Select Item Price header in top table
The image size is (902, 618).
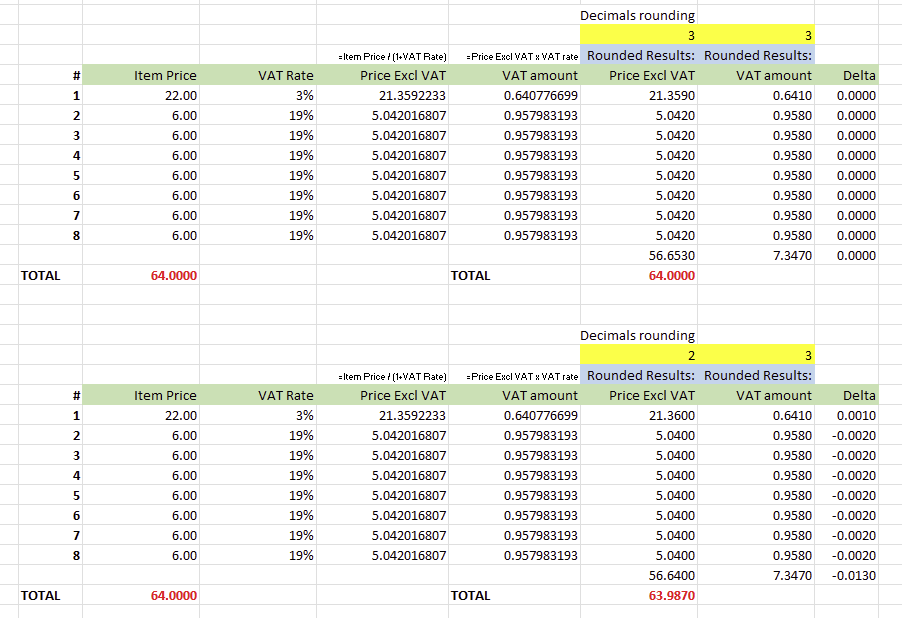tap(165, 75)
